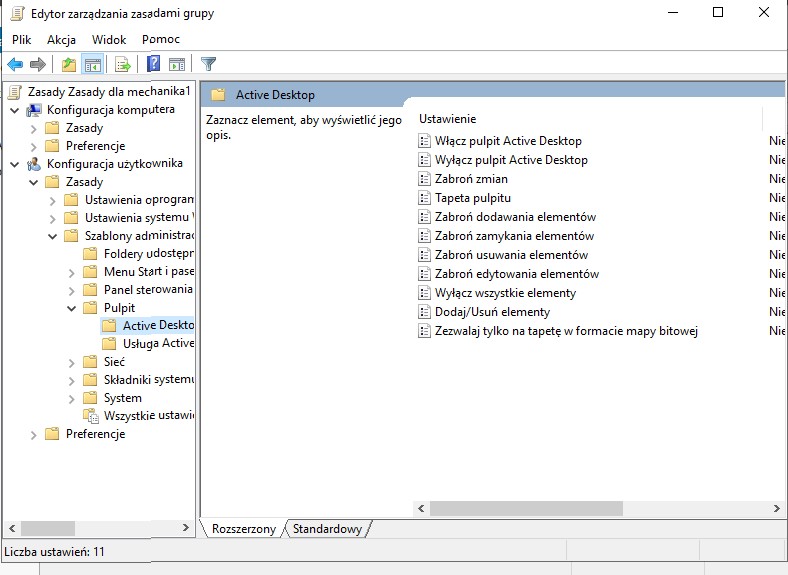Click the settings list horizontal scrollbar
Image resolution: width=788 pixels, height=575 pixels.
point(526,508)
